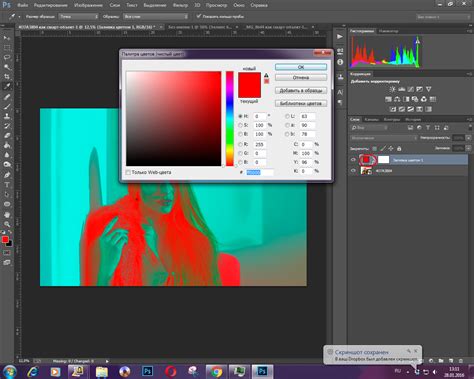Image resolution: width=474 pixels, height=379 pixels.
Task: Open the sample size dropdown in options bar
Action: [x=79, y=16]
